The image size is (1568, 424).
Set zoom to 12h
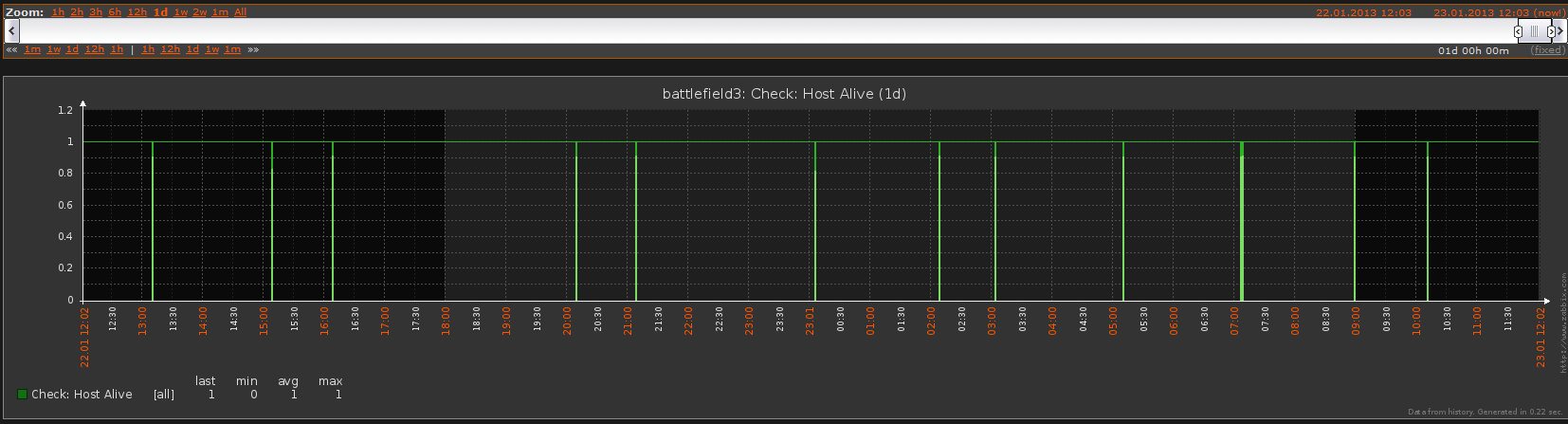[137, 12]
